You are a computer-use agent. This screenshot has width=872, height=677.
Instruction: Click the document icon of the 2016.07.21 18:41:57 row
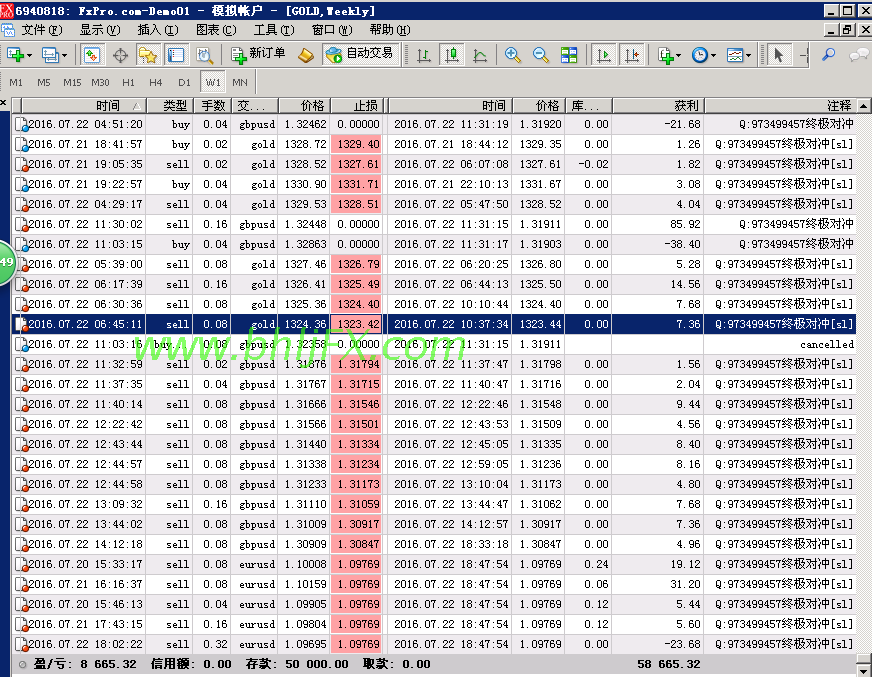[x=21, y=145]
